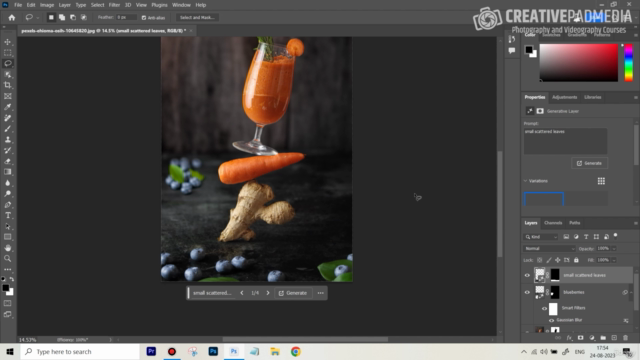Switch to the Adjustments tab
This screenshot has height=360, width=640.
tap(564, 97)
